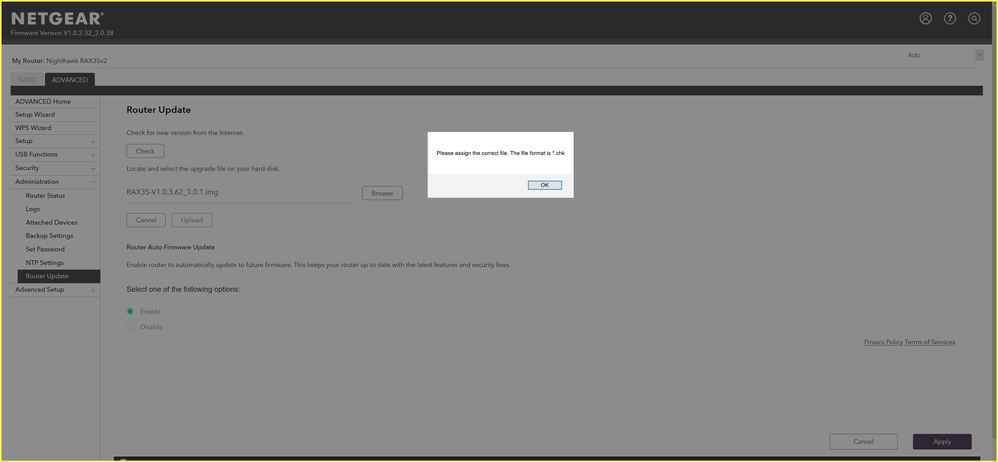Screen dimensions: 998x462
Task: Click the Upload button
Action: pyautogui.click(x=192, y=220)
